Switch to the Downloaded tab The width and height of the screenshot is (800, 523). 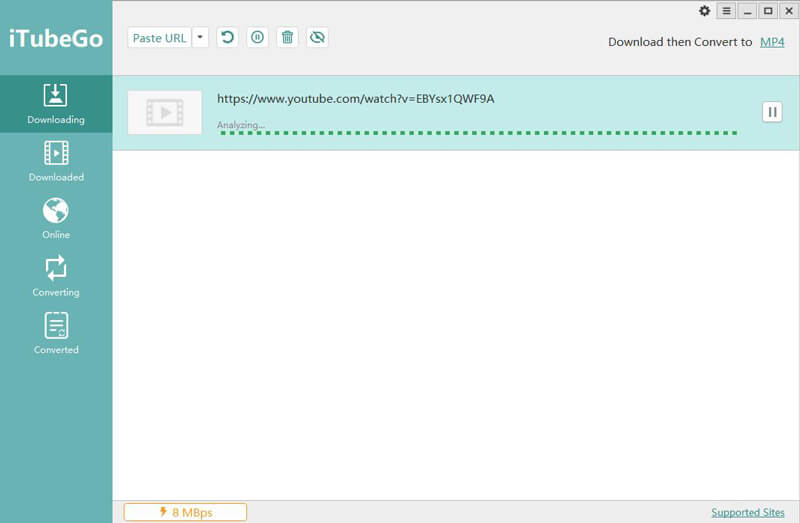coord(56,161)
